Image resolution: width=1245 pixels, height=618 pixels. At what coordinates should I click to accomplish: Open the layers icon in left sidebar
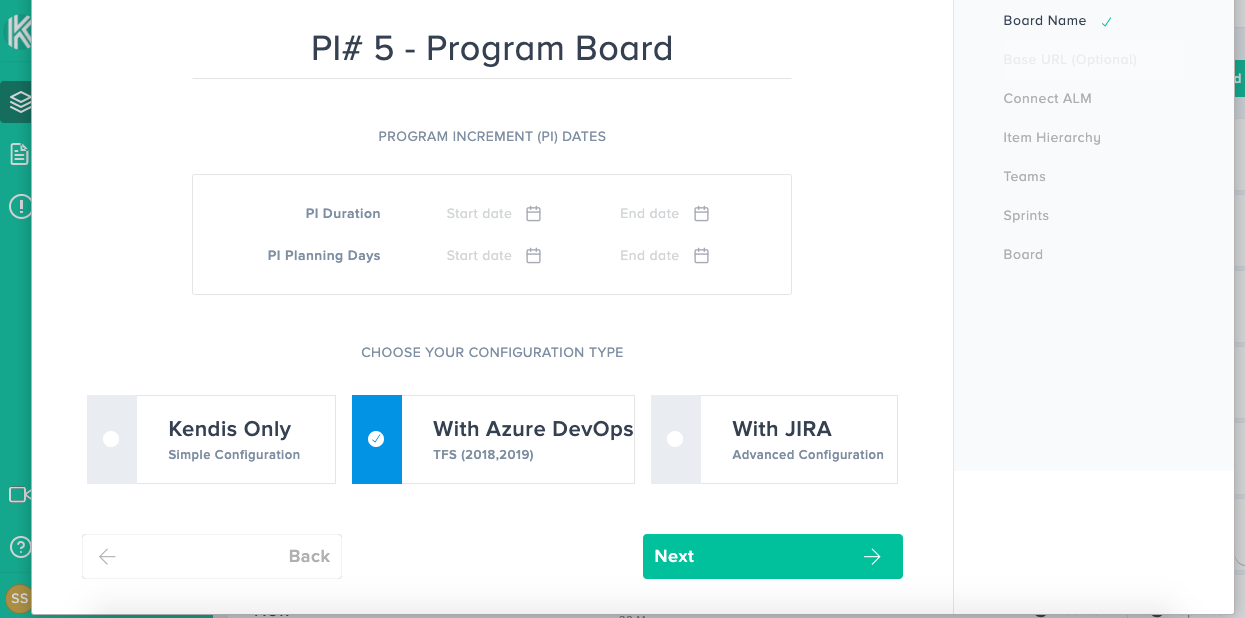[18, 102]
